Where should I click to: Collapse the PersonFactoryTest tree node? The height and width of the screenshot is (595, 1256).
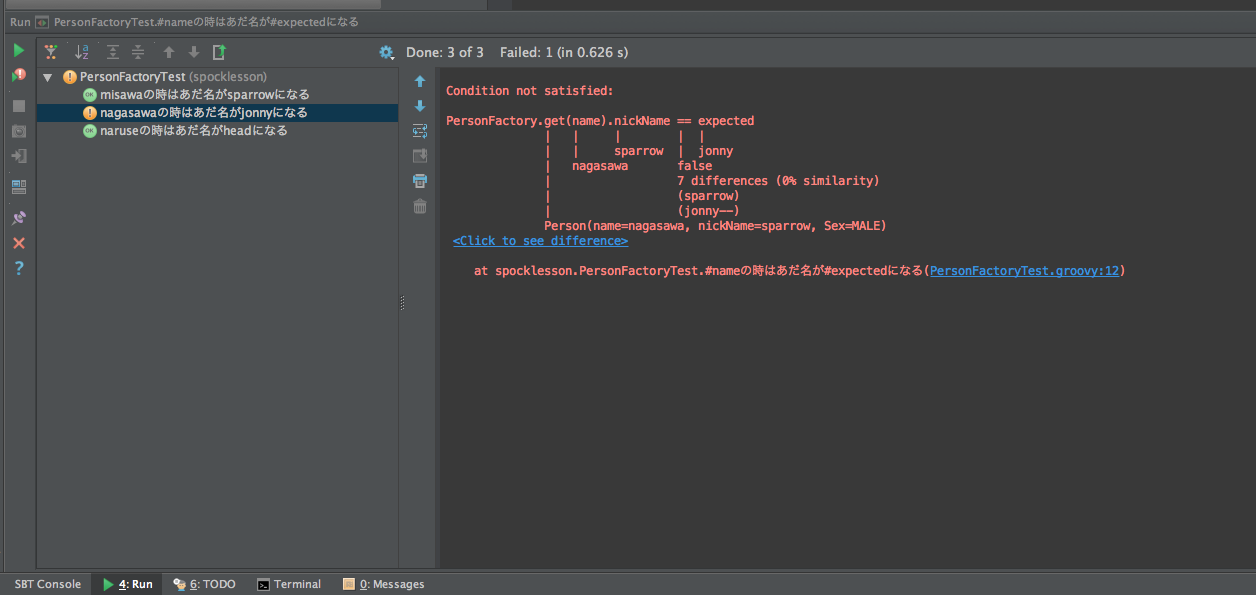[47, 77]
